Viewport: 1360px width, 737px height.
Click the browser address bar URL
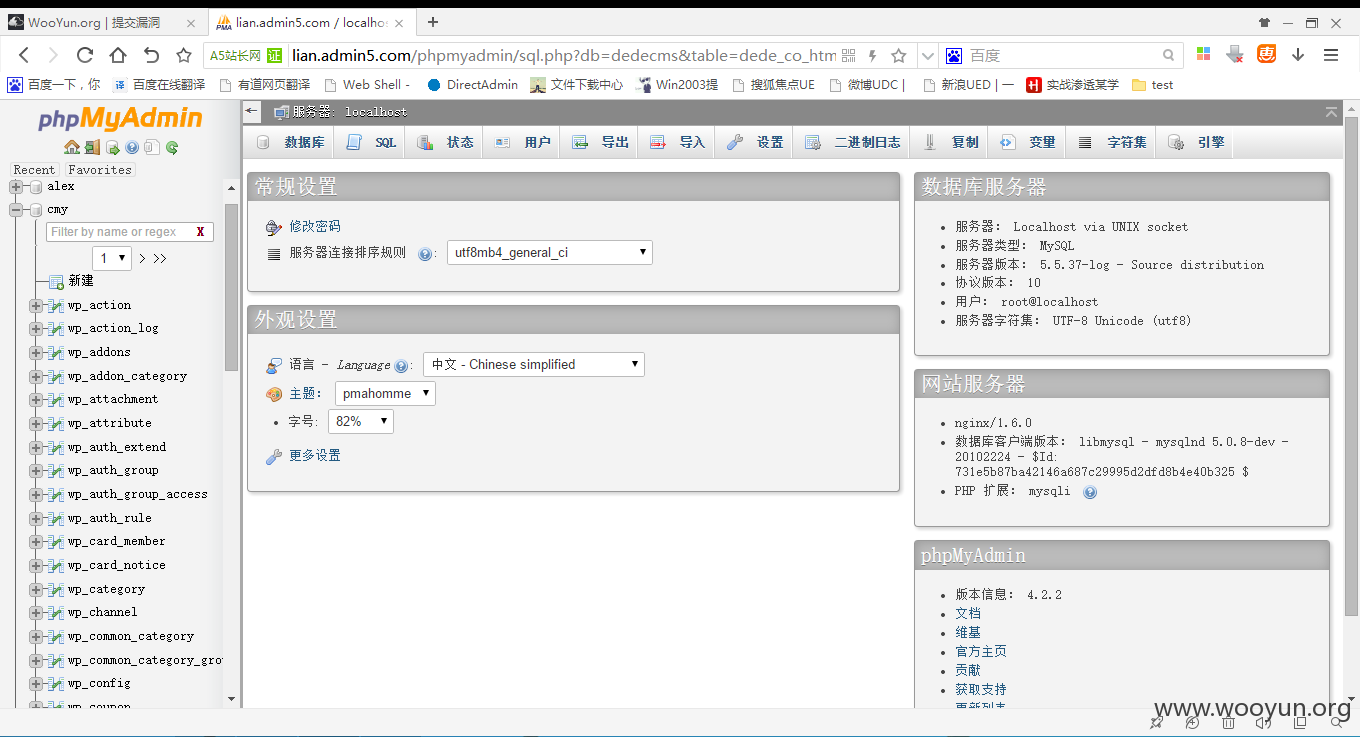(x=564, y=56)
